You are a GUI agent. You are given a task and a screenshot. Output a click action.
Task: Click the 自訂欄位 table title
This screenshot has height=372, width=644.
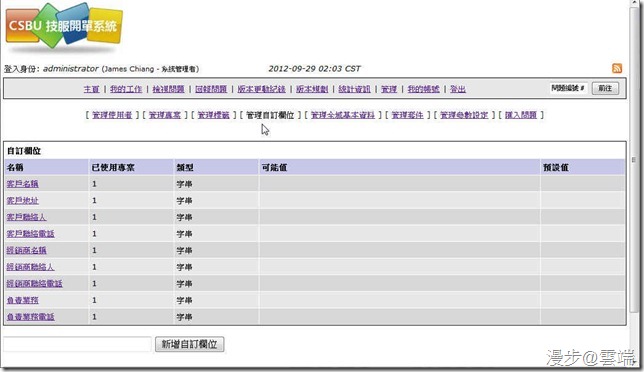[24, 151]
